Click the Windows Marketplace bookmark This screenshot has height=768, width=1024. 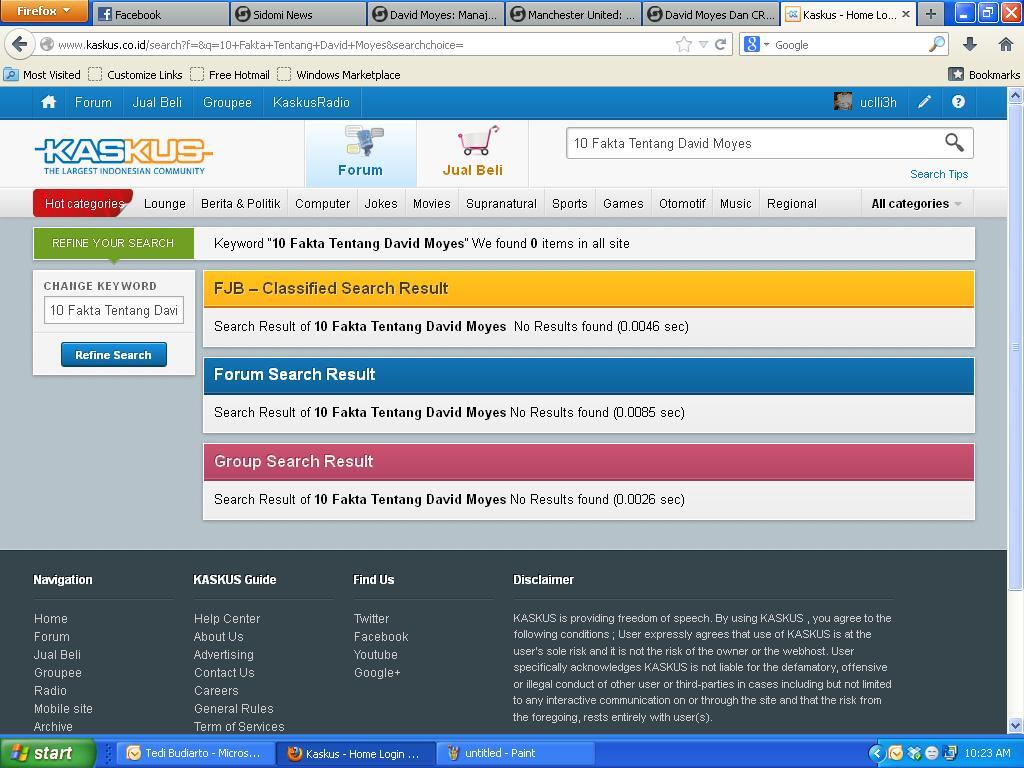point(339,74)
